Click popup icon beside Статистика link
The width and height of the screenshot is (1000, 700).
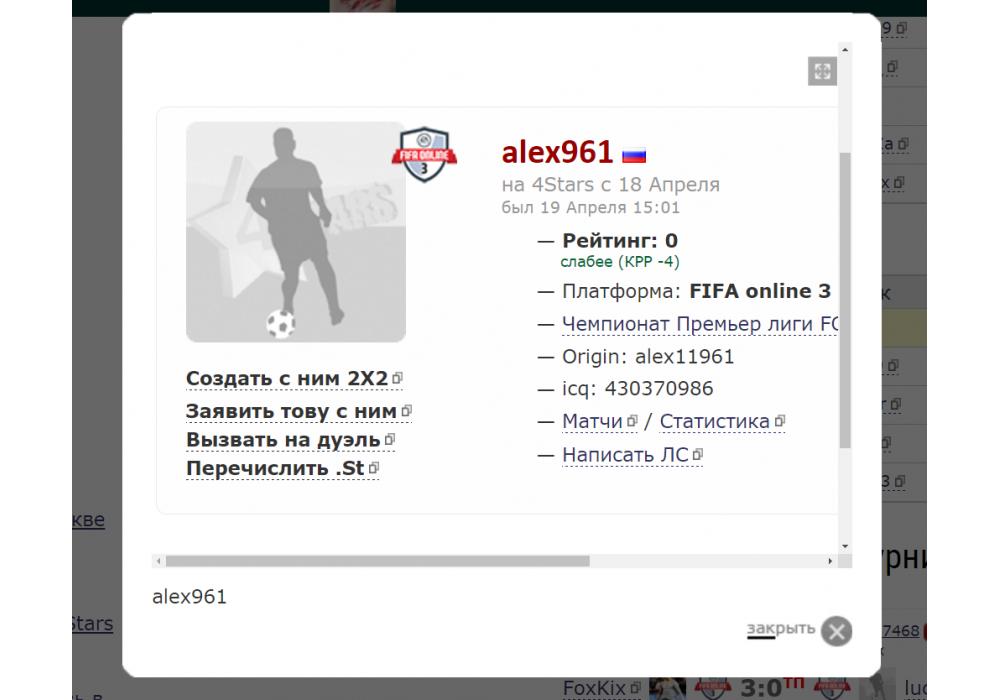[x=780, y=421]
